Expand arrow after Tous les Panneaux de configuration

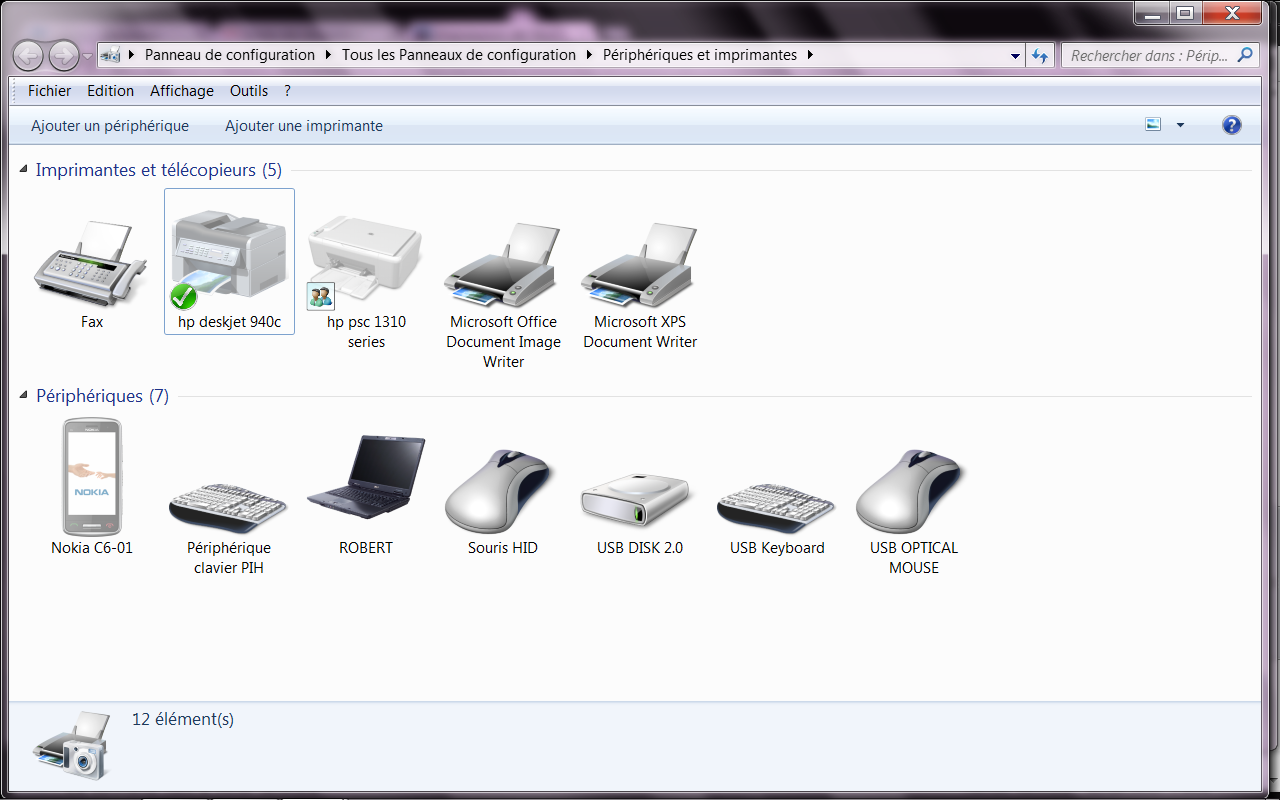(590, 55)
